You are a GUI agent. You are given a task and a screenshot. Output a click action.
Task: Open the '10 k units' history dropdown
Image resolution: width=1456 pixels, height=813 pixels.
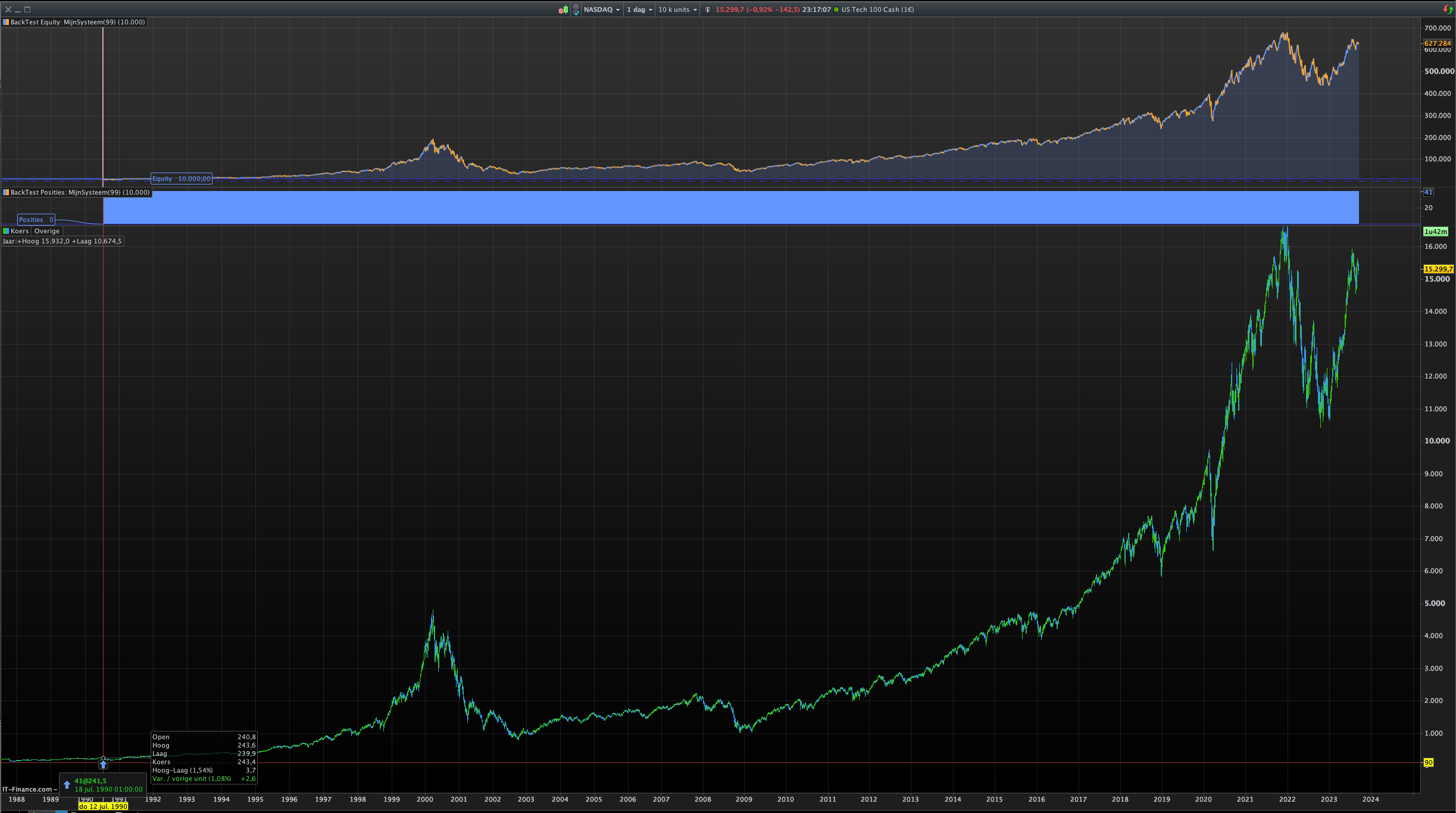click(677, 10)
